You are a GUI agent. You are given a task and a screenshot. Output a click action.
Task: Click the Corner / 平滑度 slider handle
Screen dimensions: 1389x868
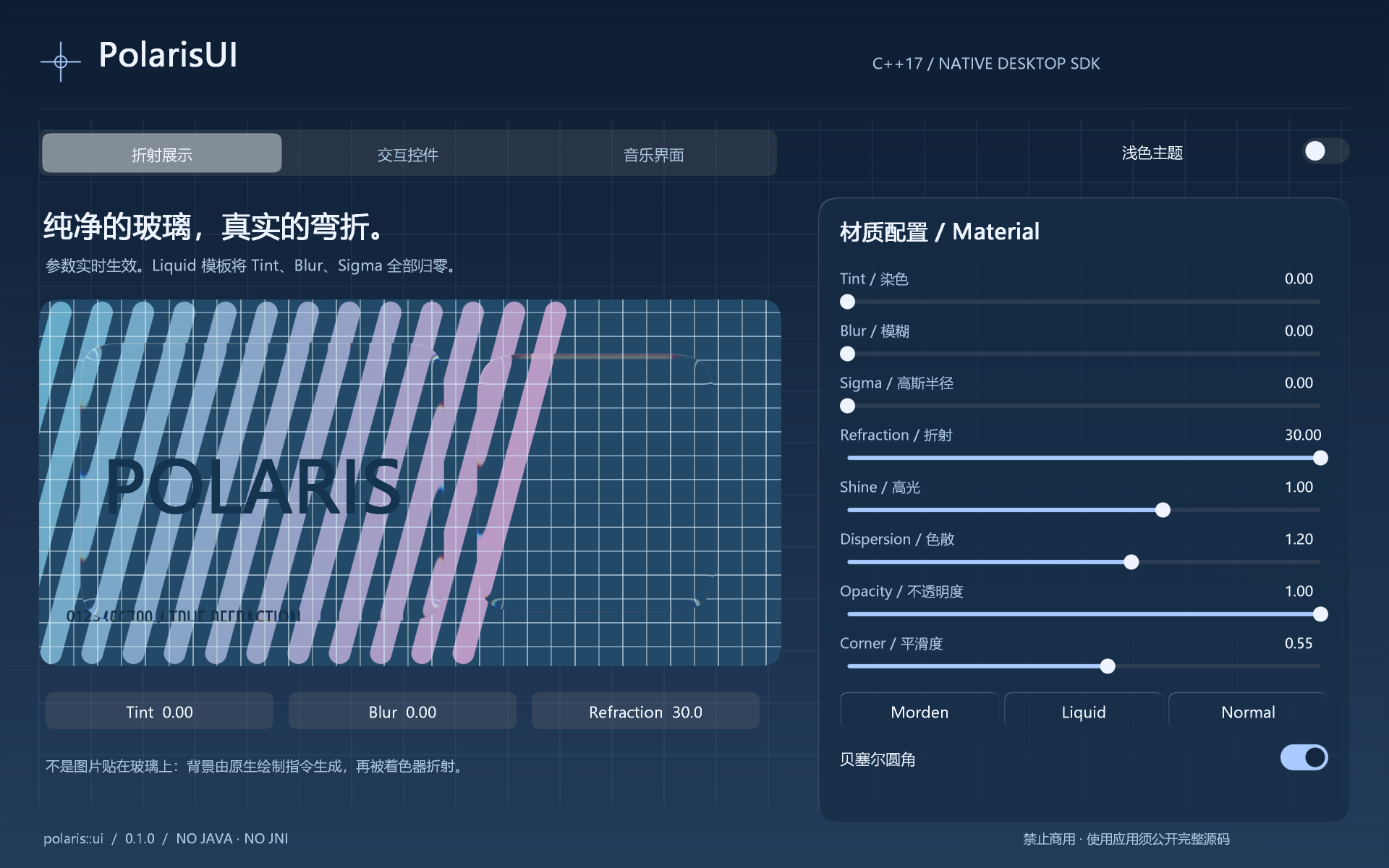coord(1108,666)
